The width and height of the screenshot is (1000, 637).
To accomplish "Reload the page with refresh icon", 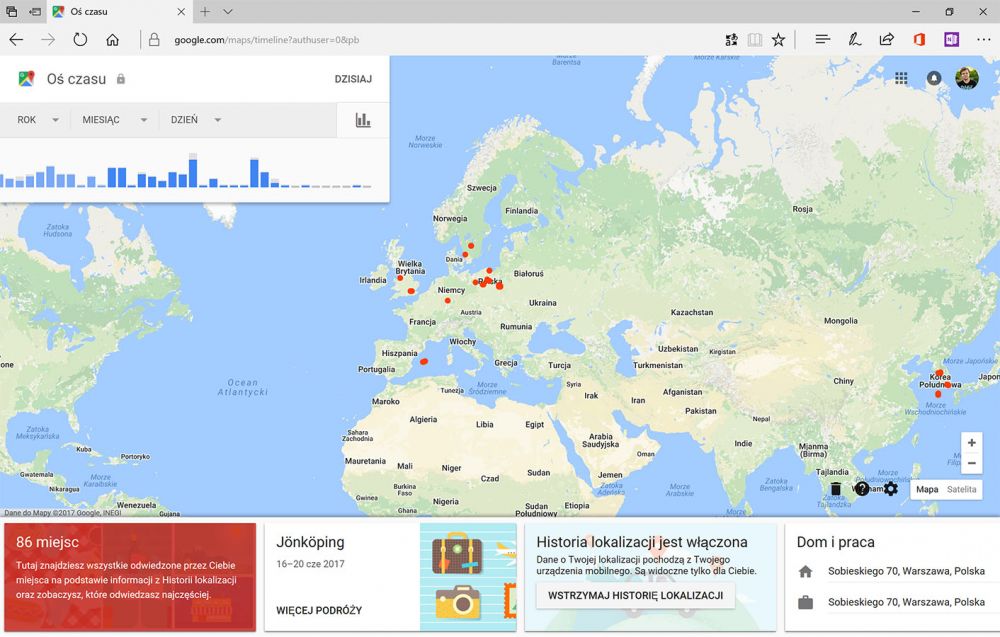I will point(80,40).
